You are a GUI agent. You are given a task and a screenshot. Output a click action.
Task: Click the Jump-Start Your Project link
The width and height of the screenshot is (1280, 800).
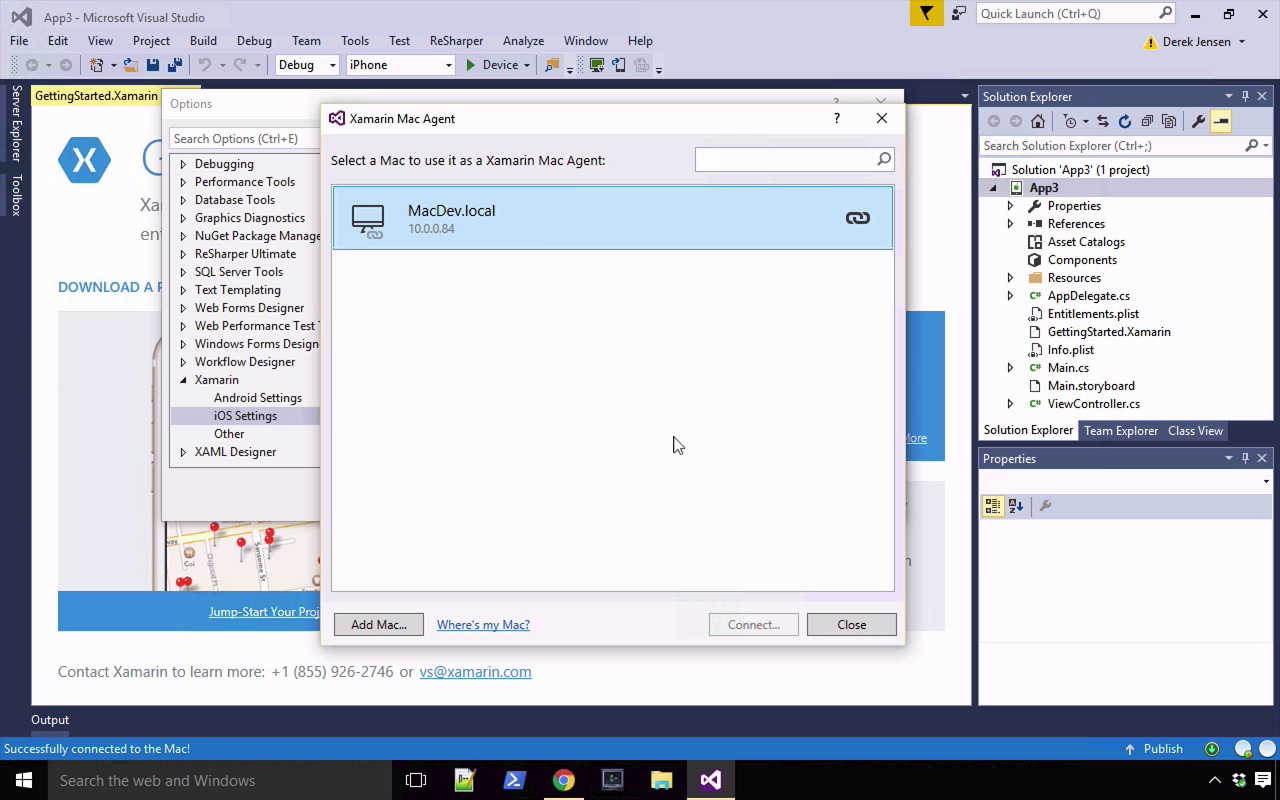tap(264, 612)
